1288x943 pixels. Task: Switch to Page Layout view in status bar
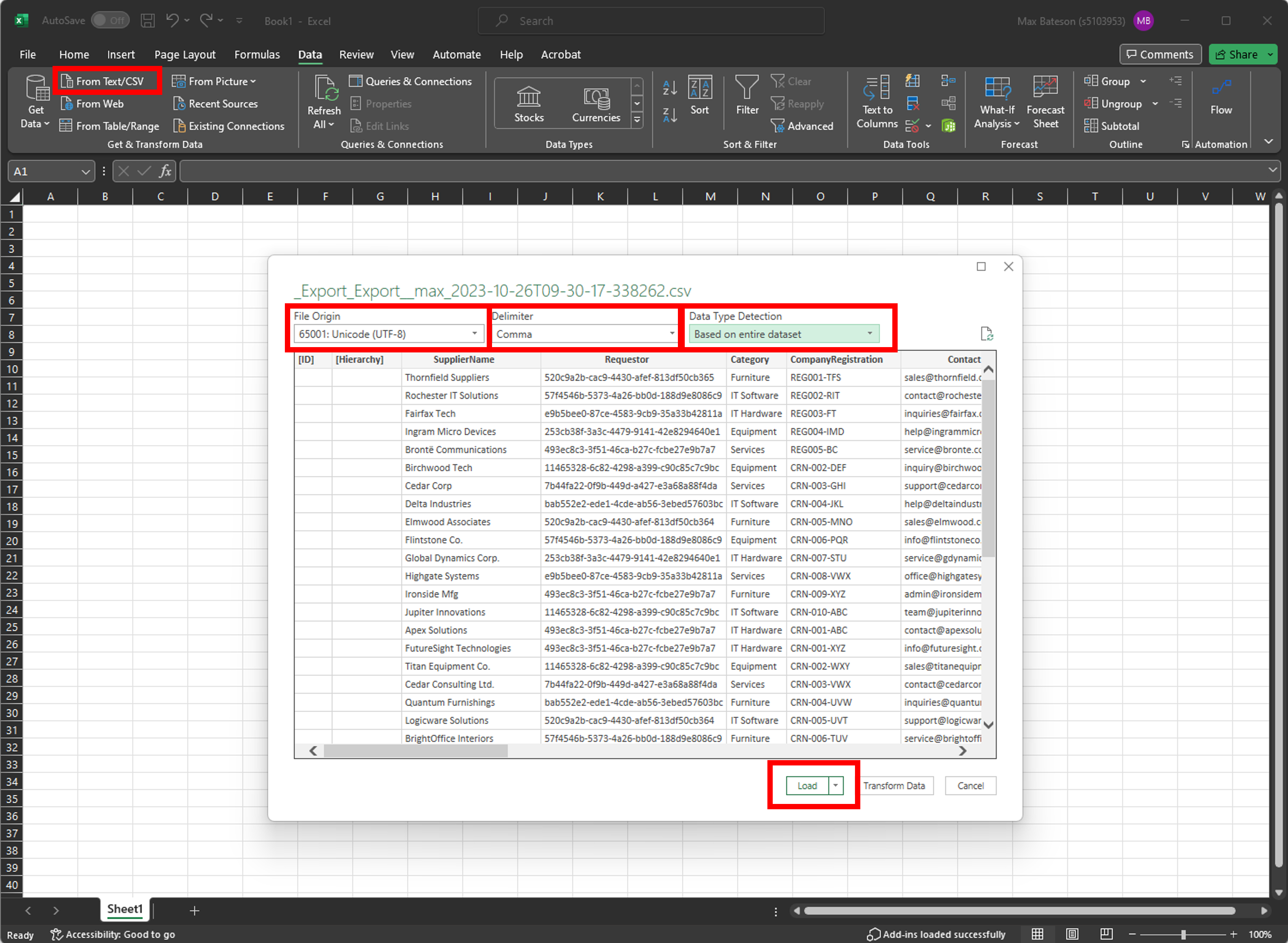coord(1072,934)
